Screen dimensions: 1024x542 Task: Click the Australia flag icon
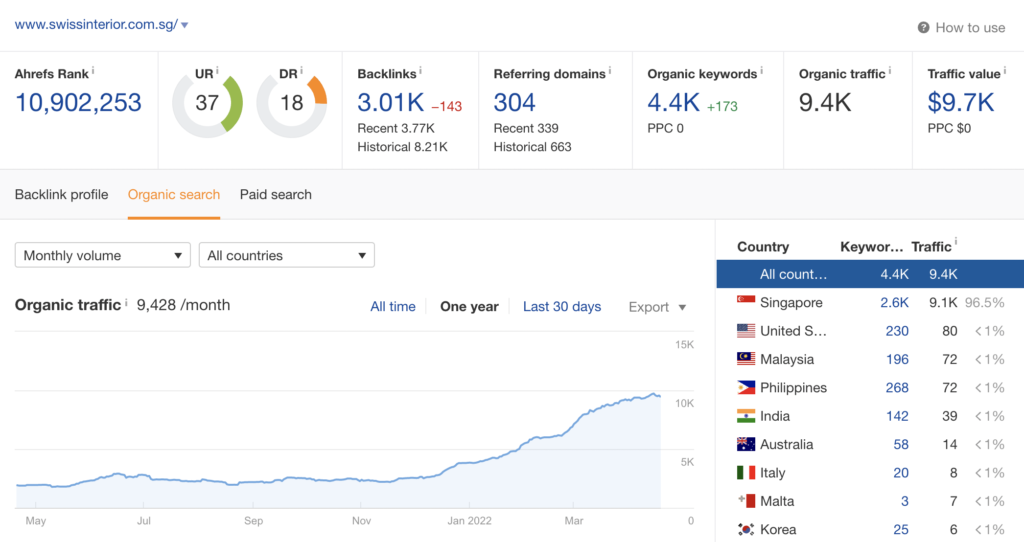pos(746,444)
